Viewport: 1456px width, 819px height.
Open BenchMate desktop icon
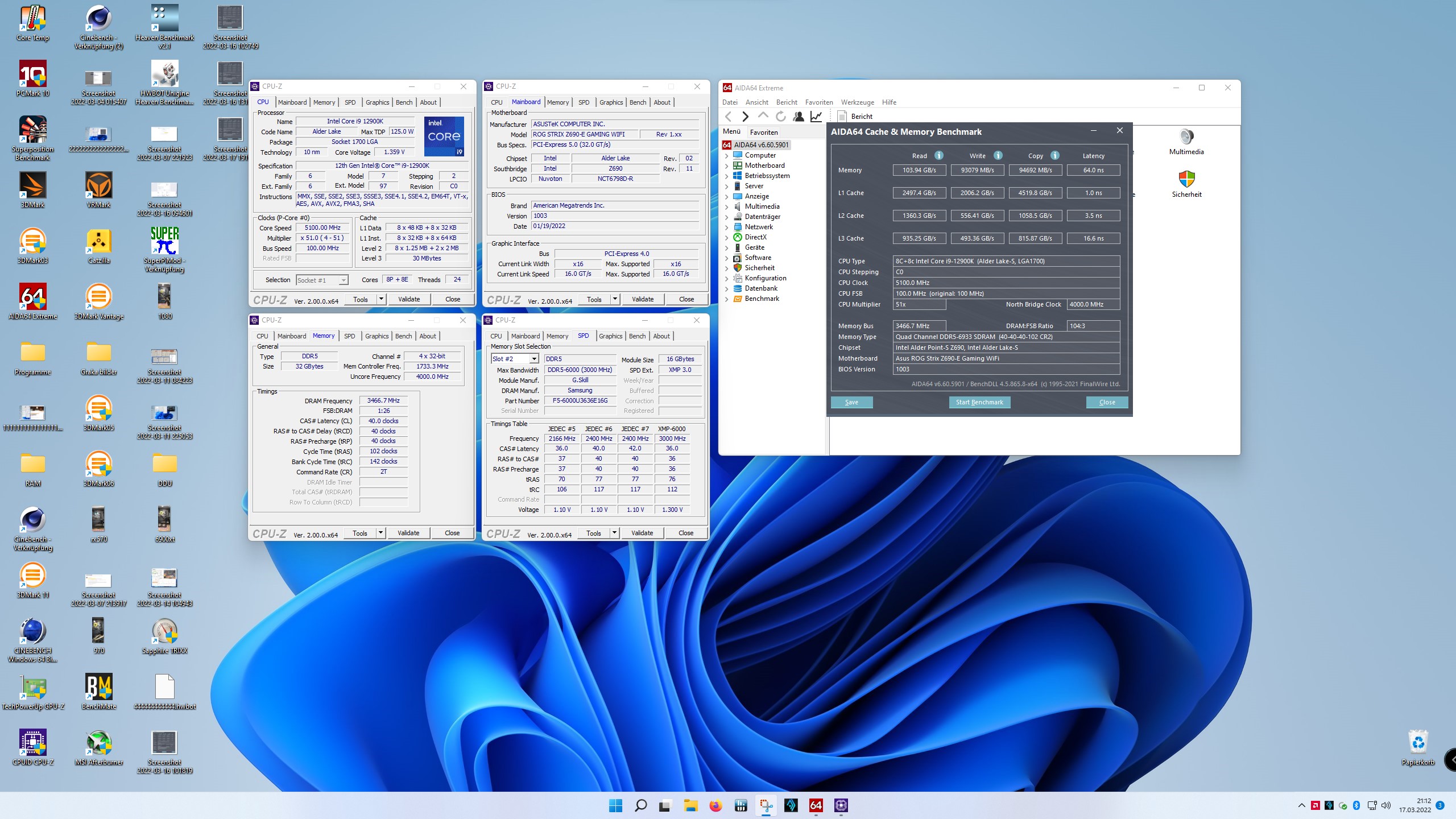coord(99,692)
